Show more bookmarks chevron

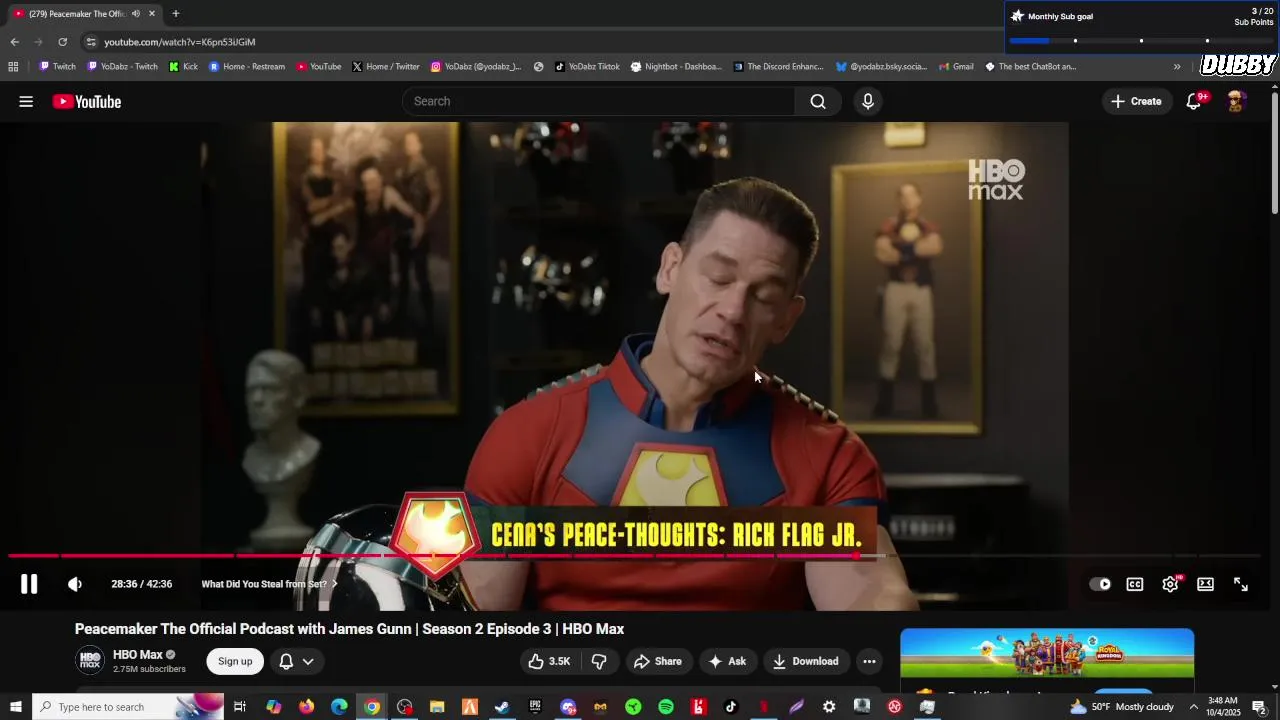(1177, 67)
